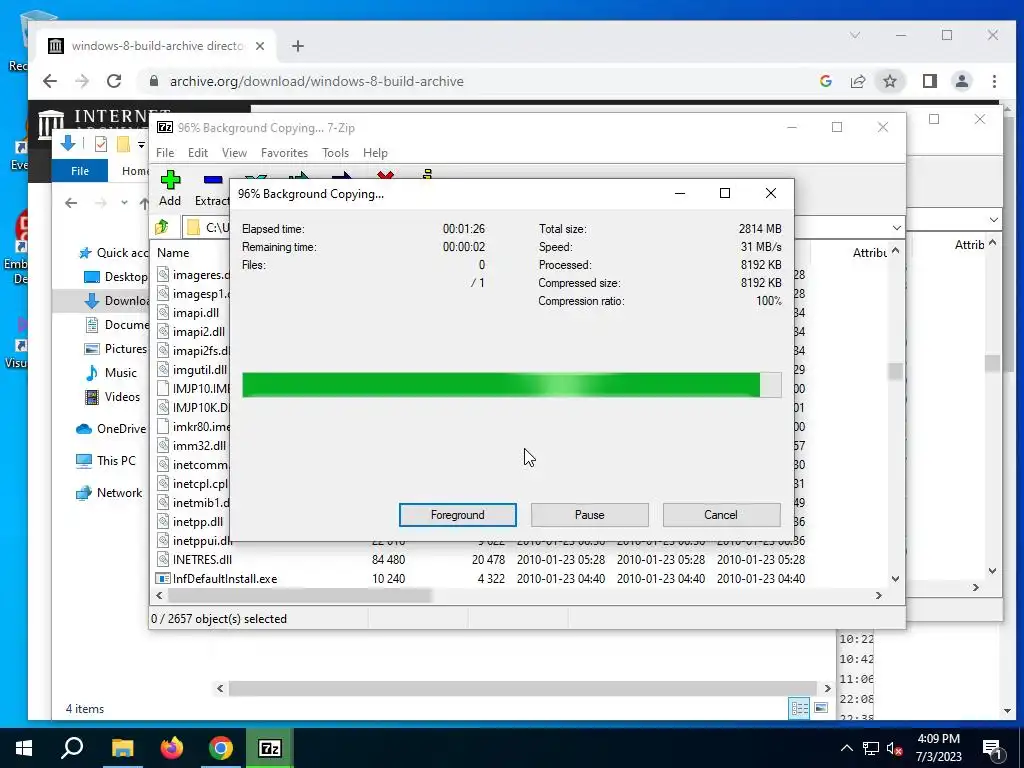
Task: Click Chrome icon in taskbar
Action: (x=221, y=748)
